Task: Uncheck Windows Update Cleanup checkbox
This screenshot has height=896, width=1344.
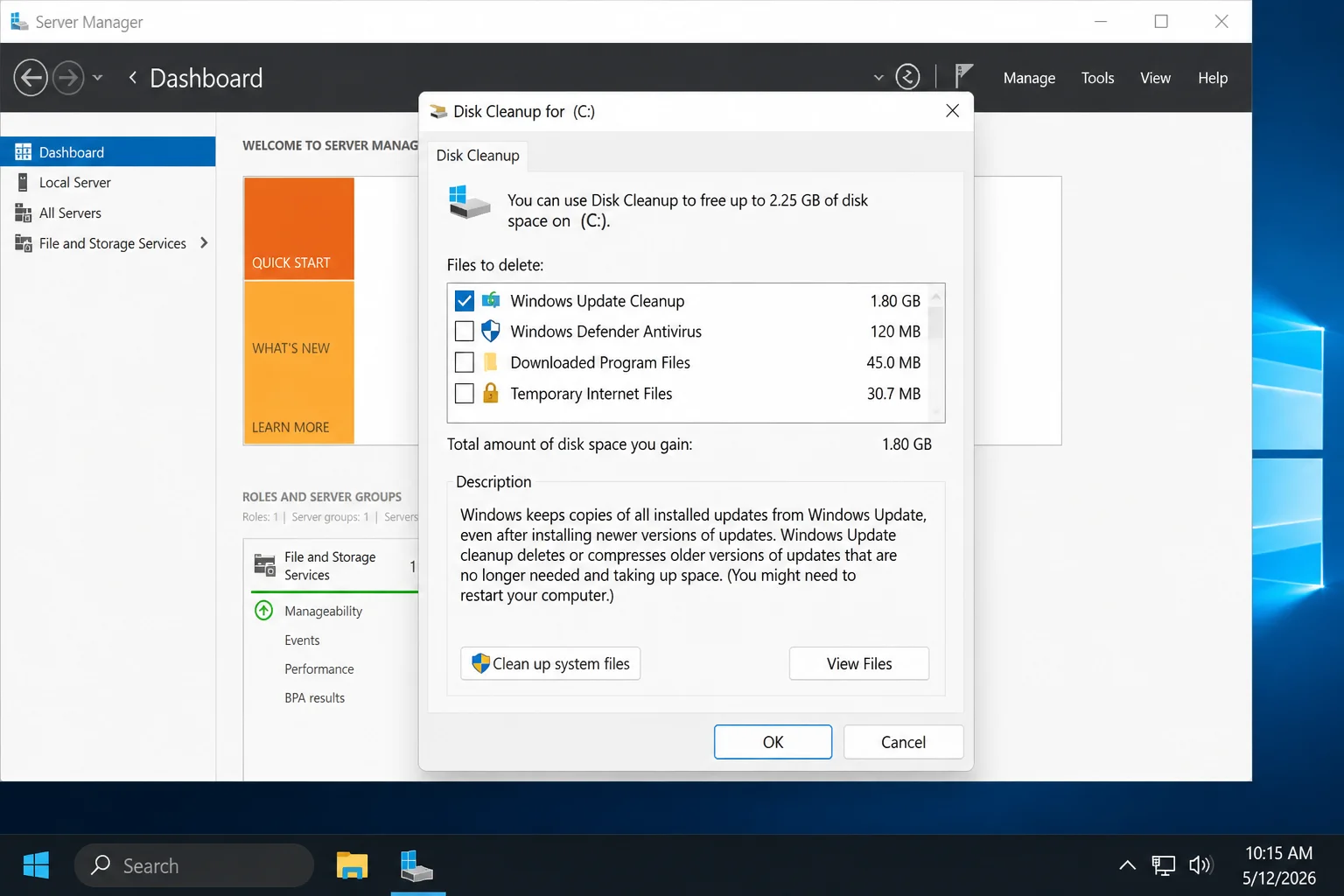Action: click(465, 301)
